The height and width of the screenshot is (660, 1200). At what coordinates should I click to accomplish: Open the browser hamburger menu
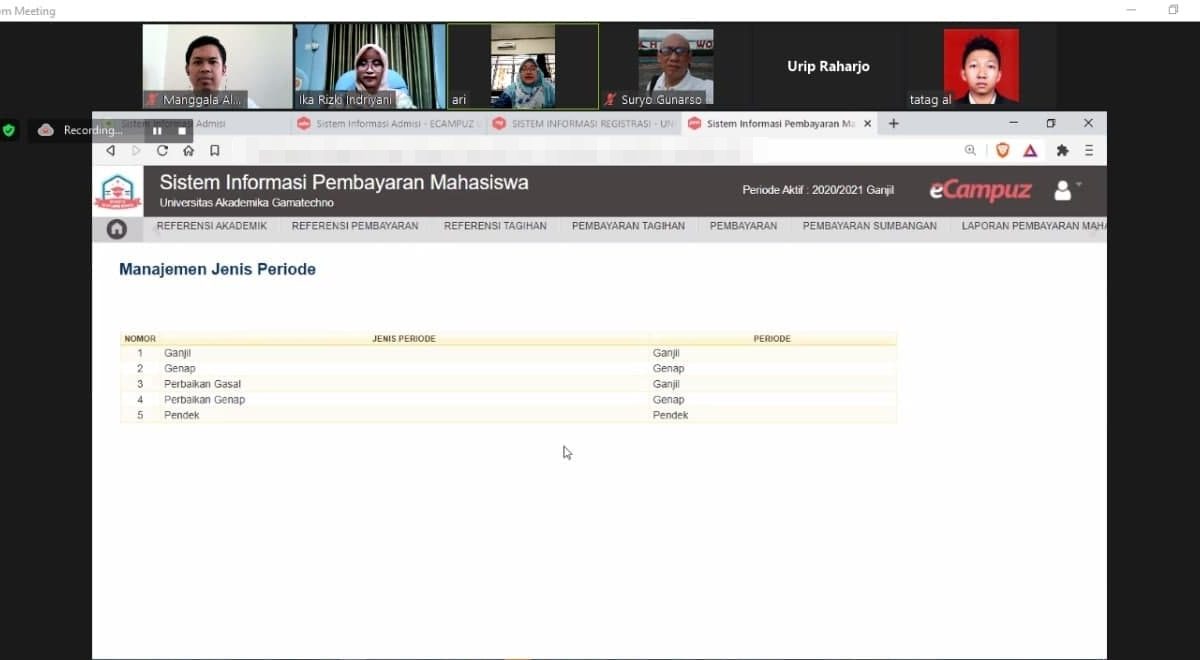(1089, 151)
